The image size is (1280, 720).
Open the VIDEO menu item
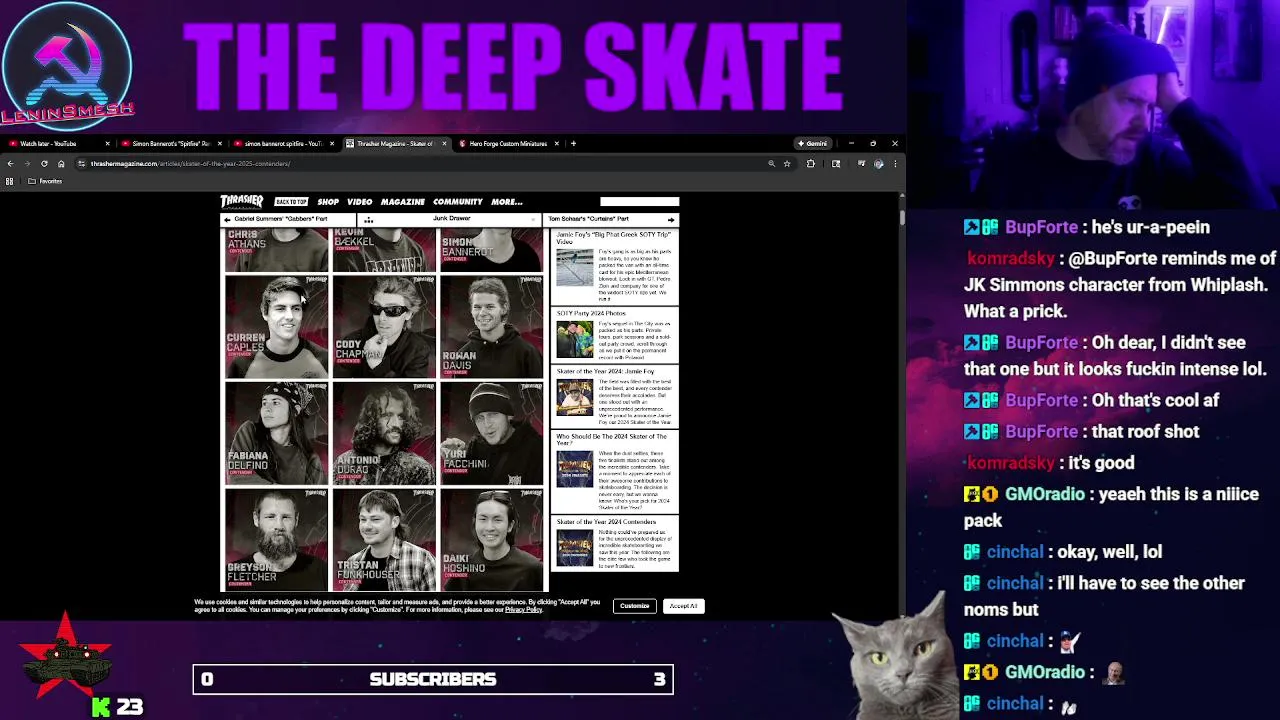(x=359, y=202)
